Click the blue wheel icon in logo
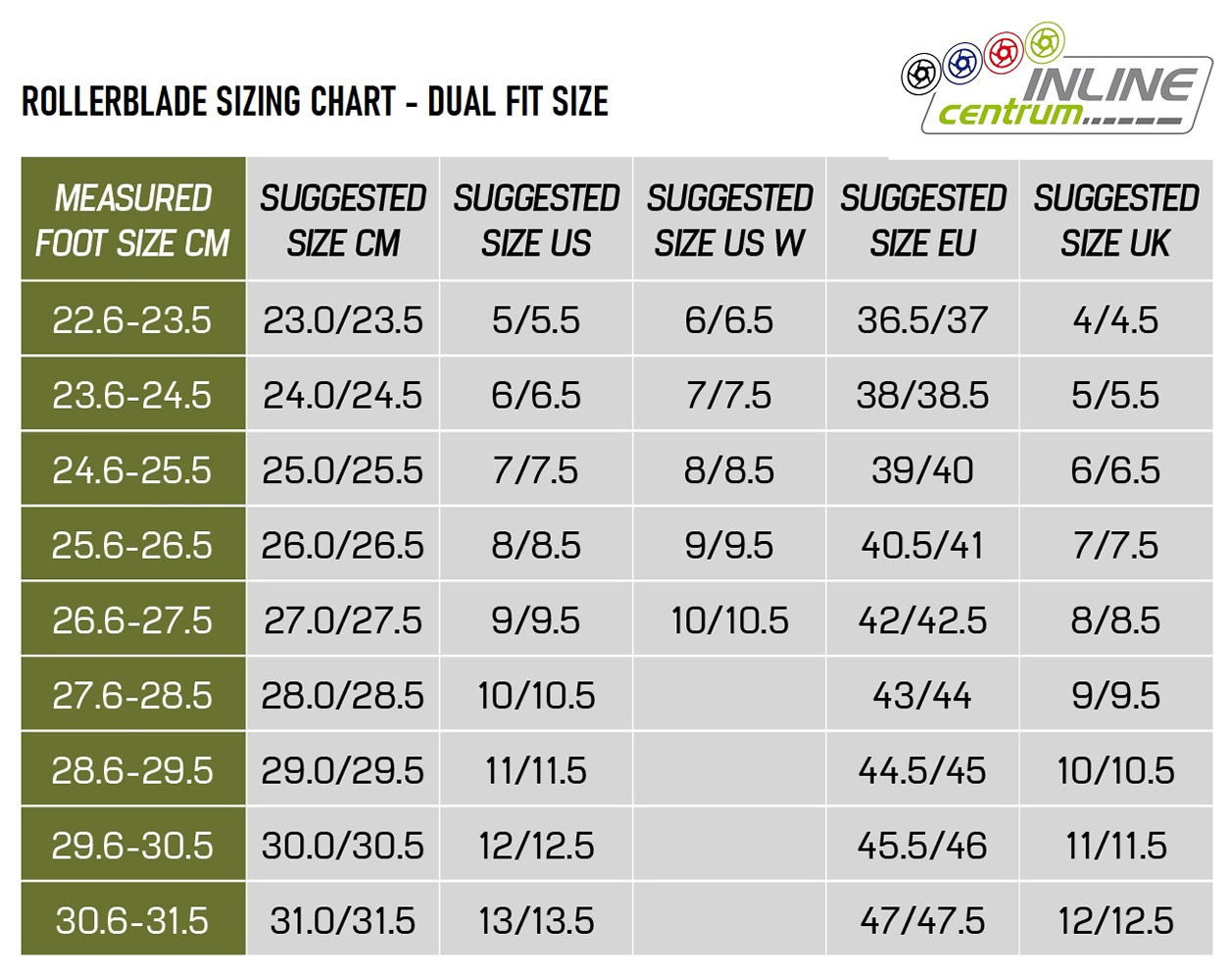The image size is (1232, 980). (962, 64)
